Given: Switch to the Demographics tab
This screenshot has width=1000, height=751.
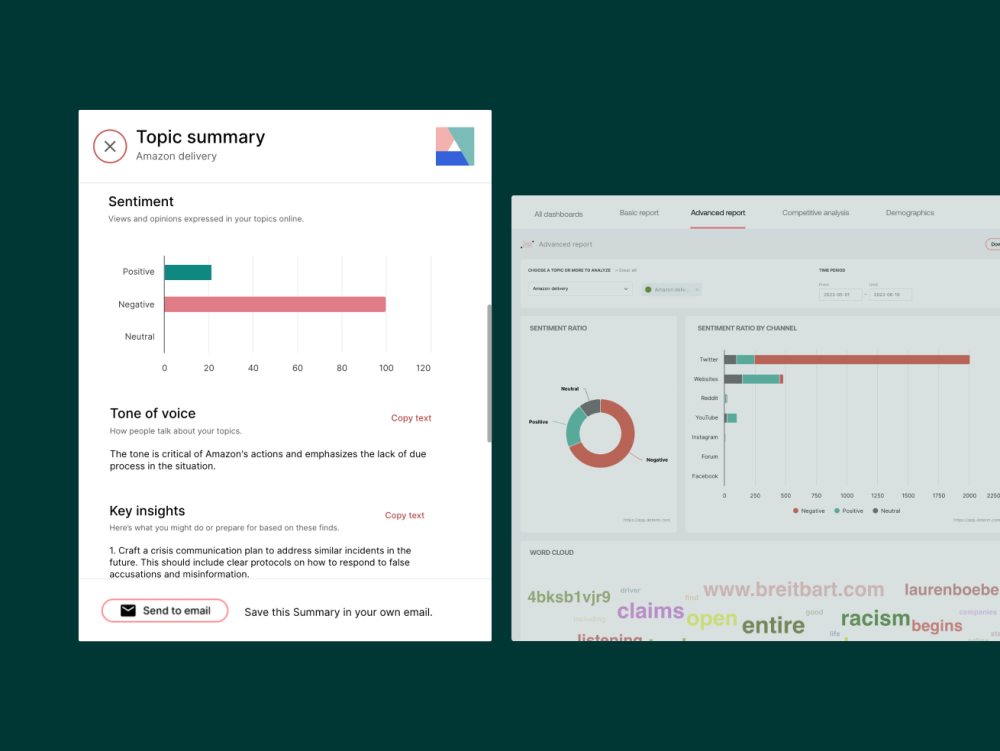Looking at the screenshot, I should 909,213.
